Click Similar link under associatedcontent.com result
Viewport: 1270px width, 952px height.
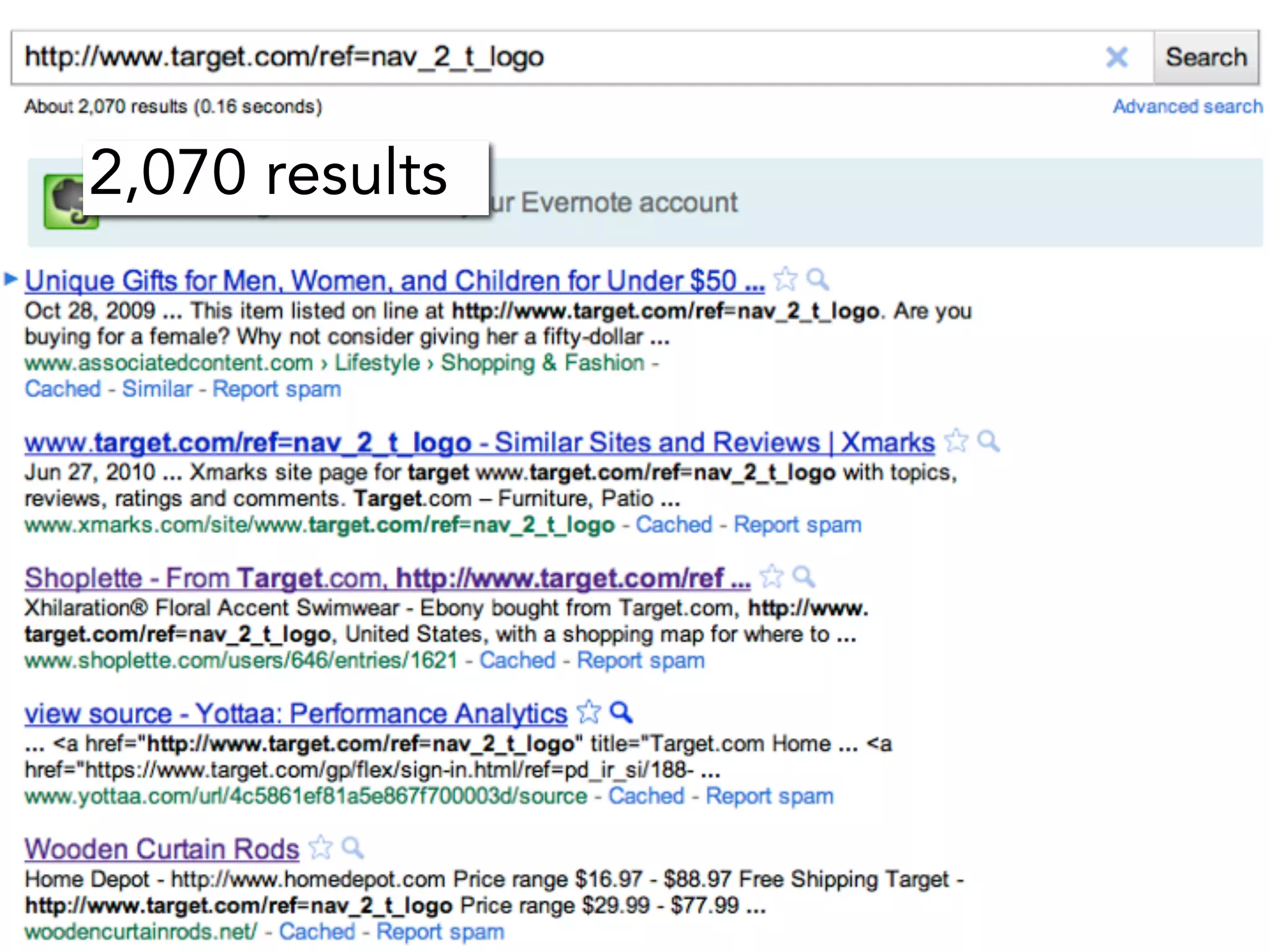(x=157, y=389)
